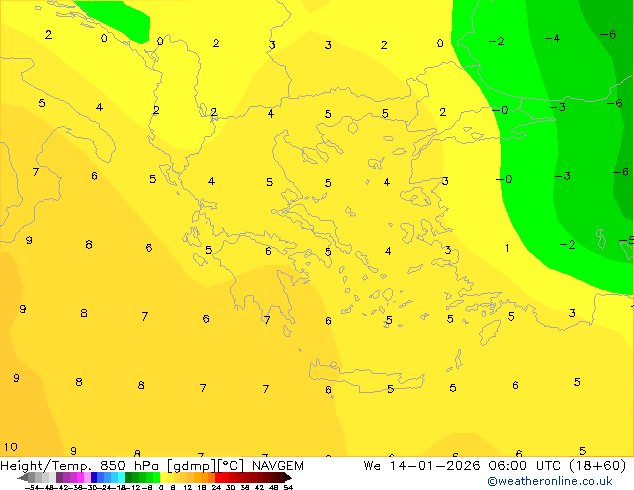The width and height of the screenshot is (634, 490).
Task: Click the '[°C]' unit label
Action: click(231, 466)
